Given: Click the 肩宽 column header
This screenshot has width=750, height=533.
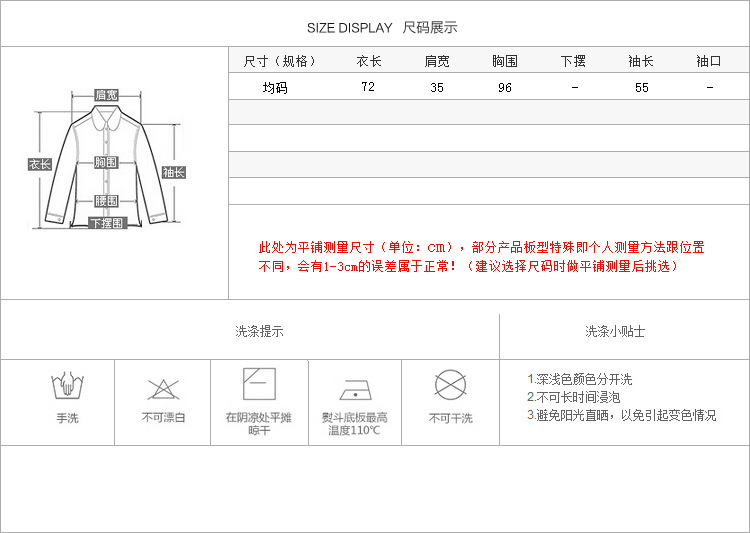Looking at the screenshot, I should point(437,61).
